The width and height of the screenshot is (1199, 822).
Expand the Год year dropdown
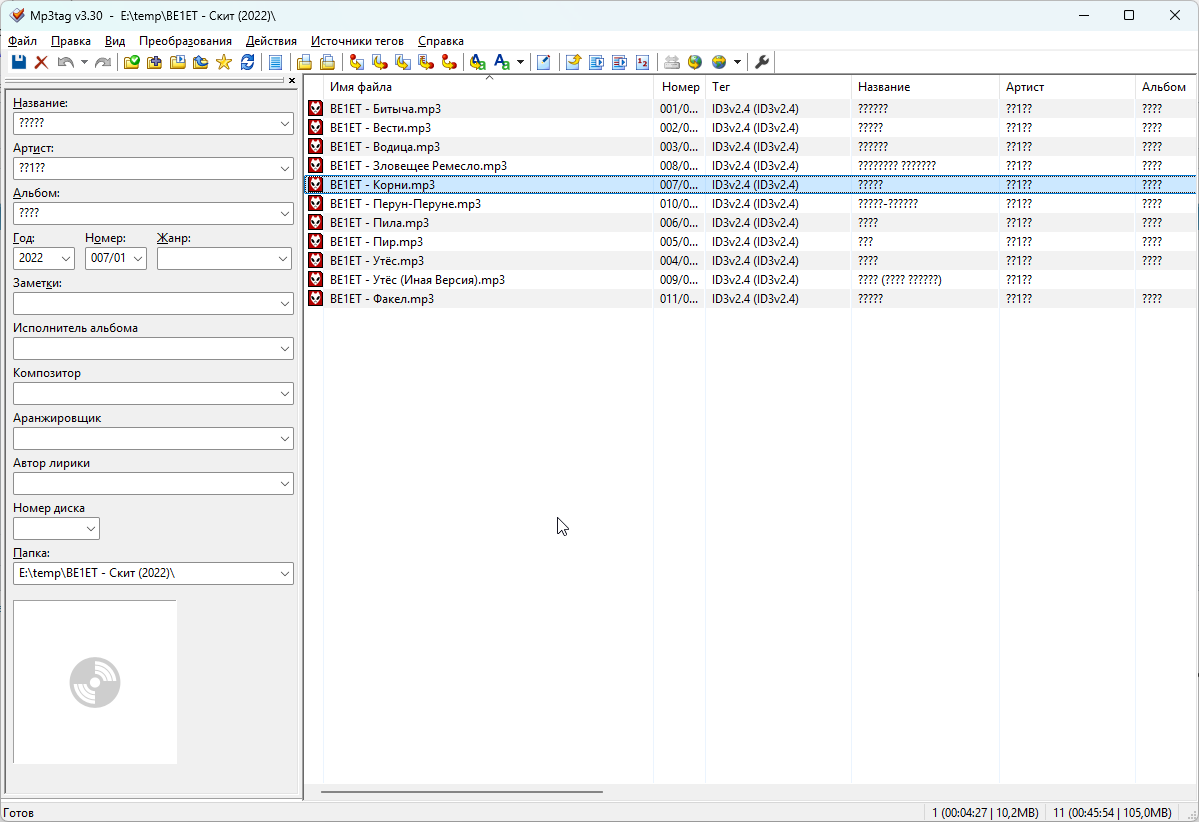point(66,259)
